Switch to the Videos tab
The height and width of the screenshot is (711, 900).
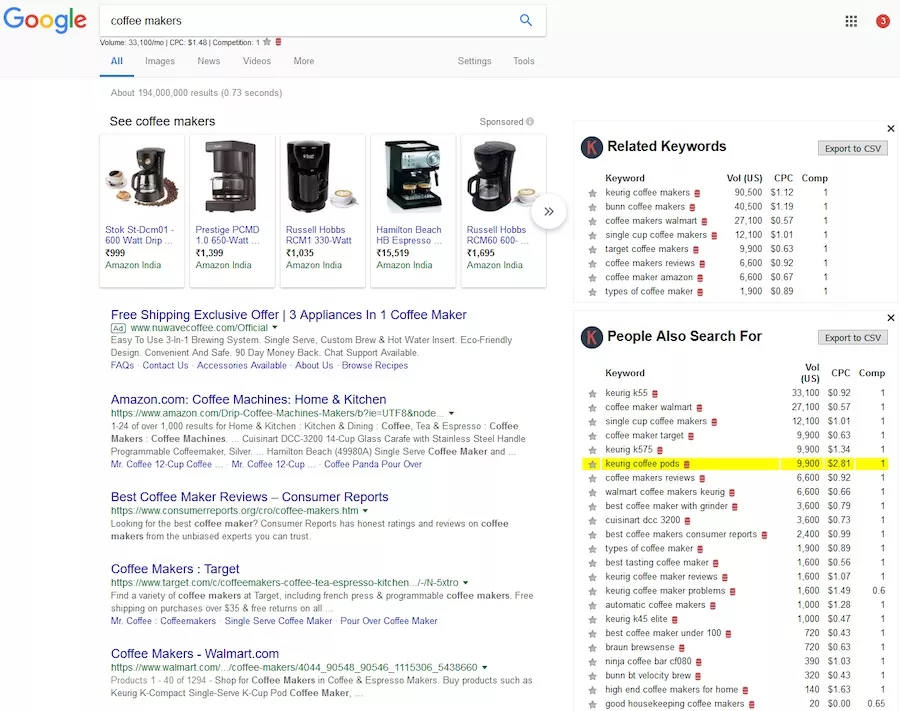tap(257, 61)
